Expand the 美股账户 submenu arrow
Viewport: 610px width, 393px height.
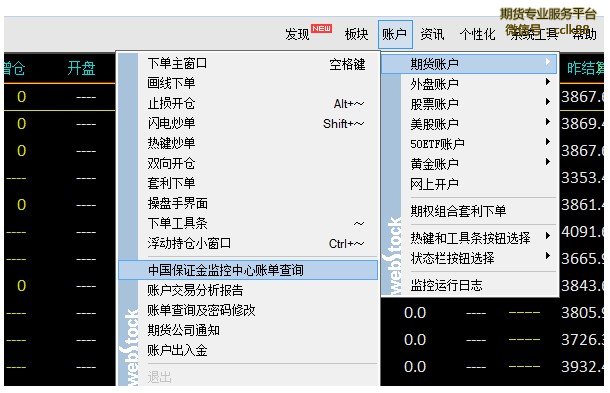point(548,122)
